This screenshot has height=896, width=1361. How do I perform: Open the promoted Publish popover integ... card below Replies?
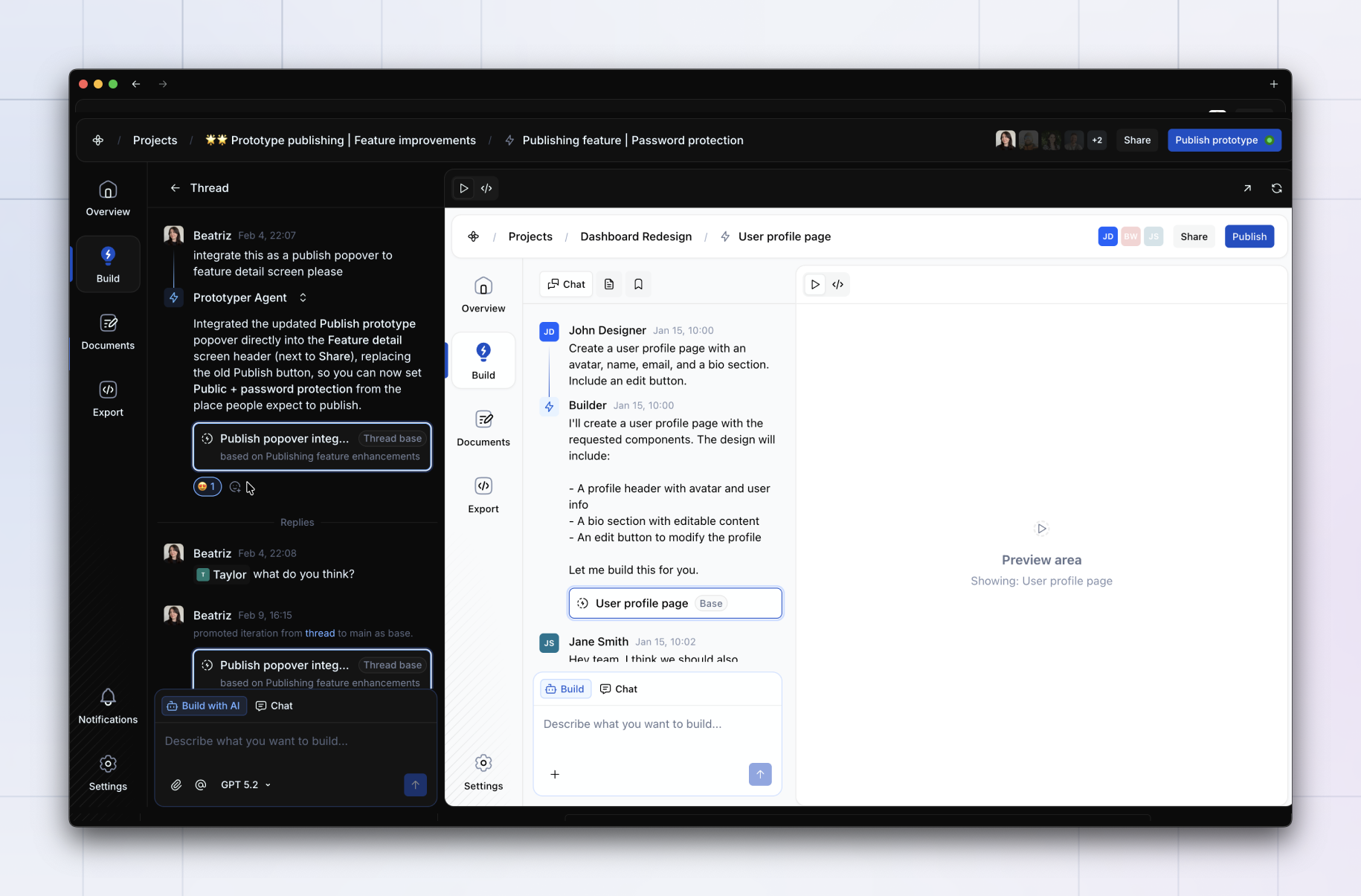coord(312,669)
